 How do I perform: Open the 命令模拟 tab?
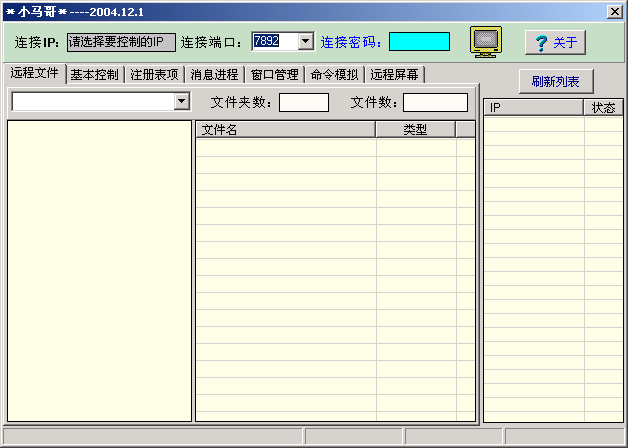pyautogui.click(x=334, y=75)
